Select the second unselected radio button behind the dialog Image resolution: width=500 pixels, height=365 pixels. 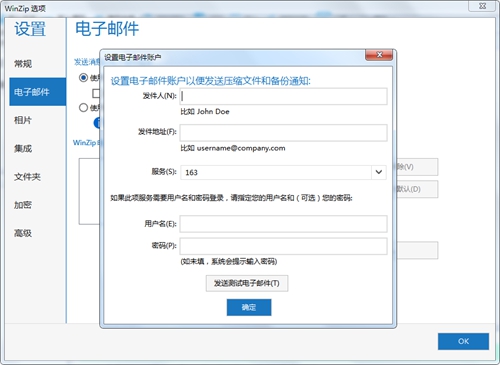tap(83, 107)
